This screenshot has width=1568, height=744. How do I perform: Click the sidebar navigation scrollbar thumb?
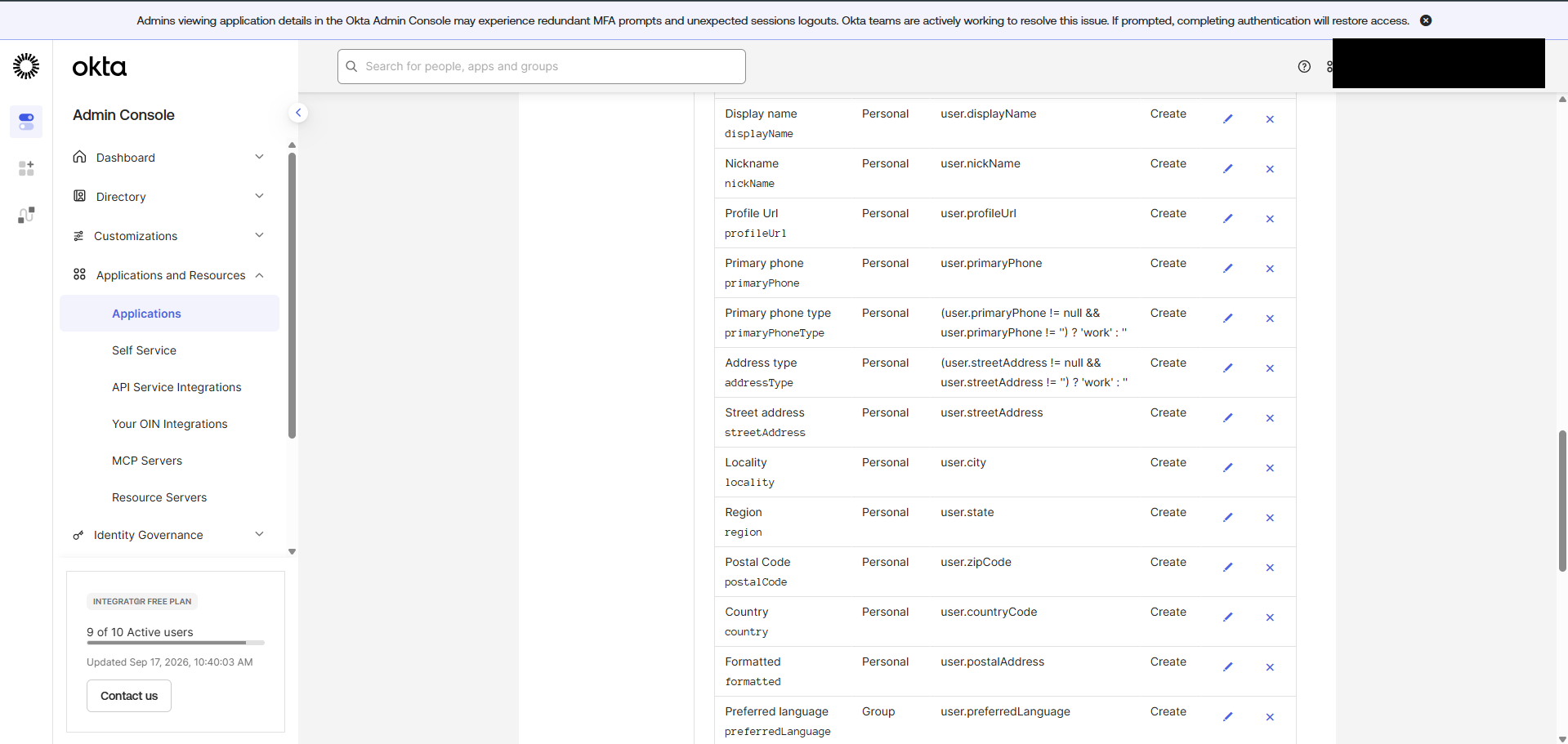pyautogui.click(x=292, y=296)
